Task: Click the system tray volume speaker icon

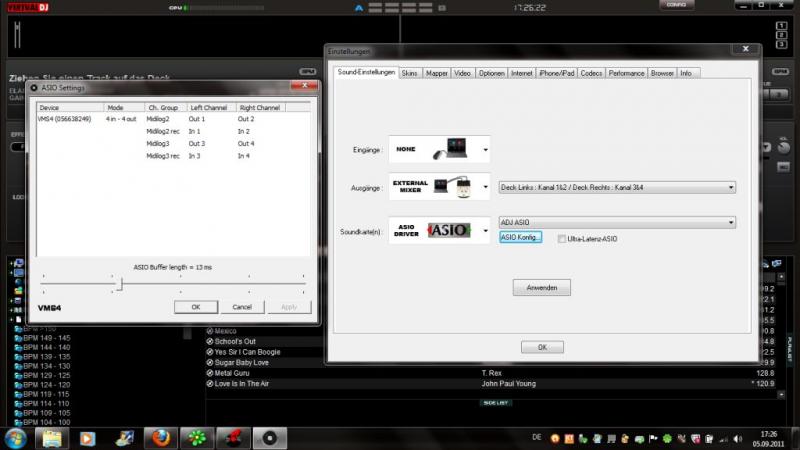Action: point(740,437)
